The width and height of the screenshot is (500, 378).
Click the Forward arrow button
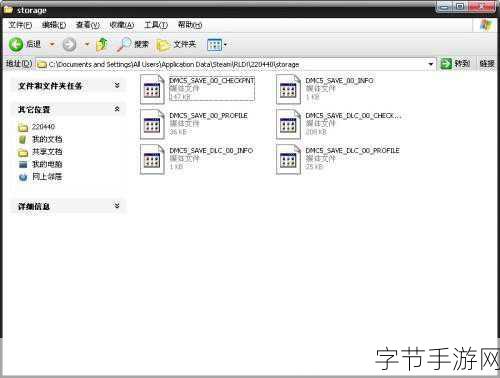click(69, 44)
